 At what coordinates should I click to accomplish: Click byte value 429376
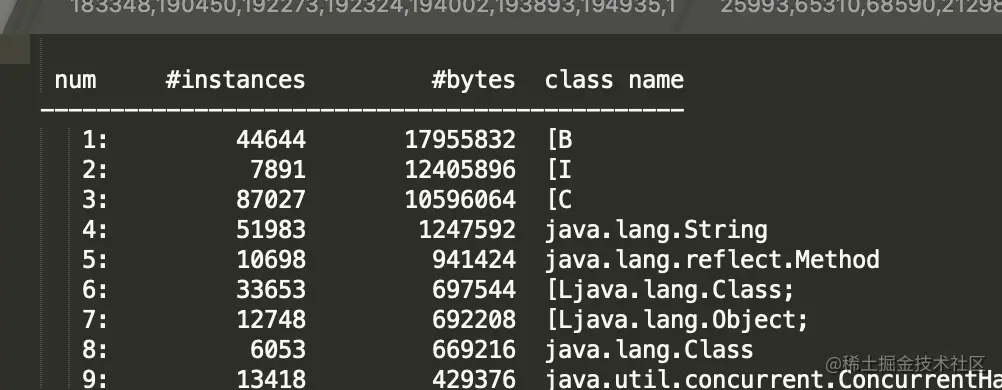tap(474, 380)
